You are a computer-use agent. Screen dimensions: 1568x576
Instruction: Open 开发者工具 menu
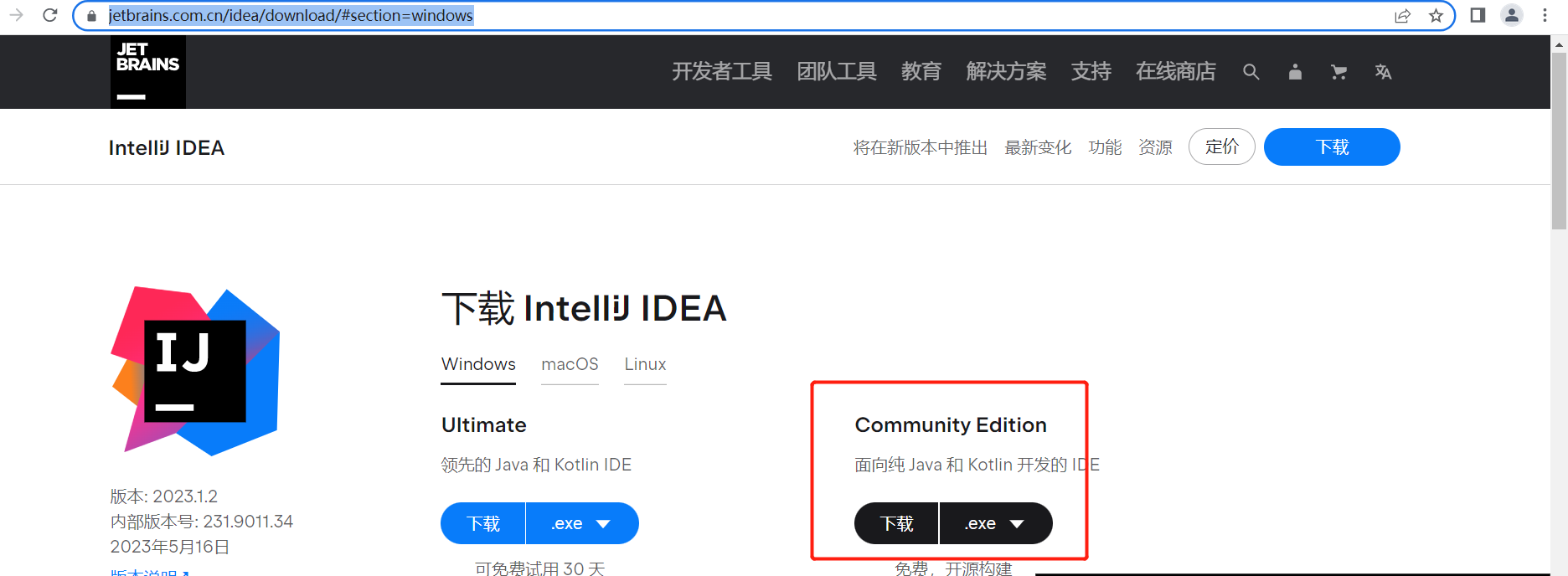coord(721,72)
